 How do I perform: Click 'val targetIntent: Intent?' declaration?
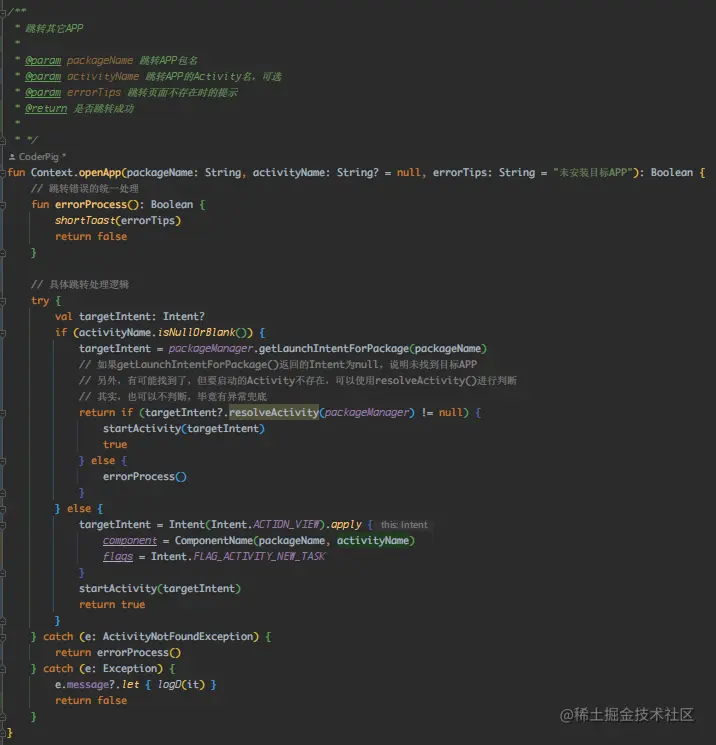(x=130, y=316)
